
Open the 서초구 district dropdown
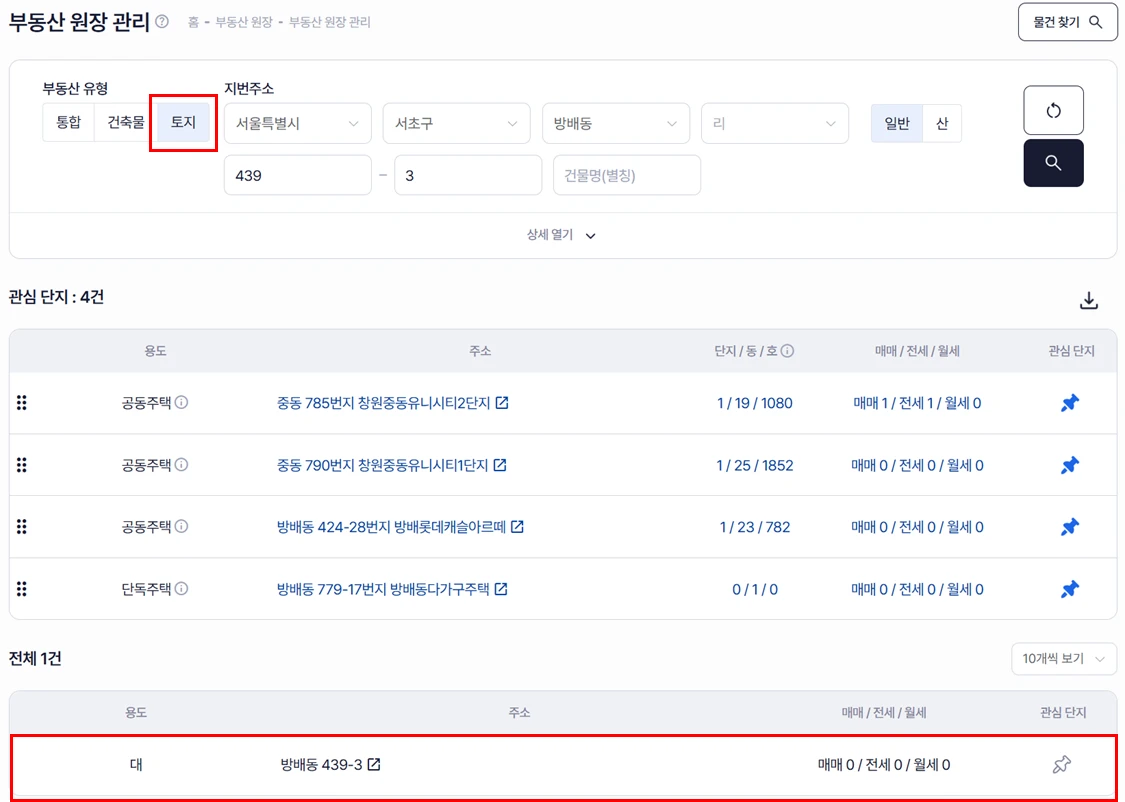pyautogui.click(x=456, y=124)
